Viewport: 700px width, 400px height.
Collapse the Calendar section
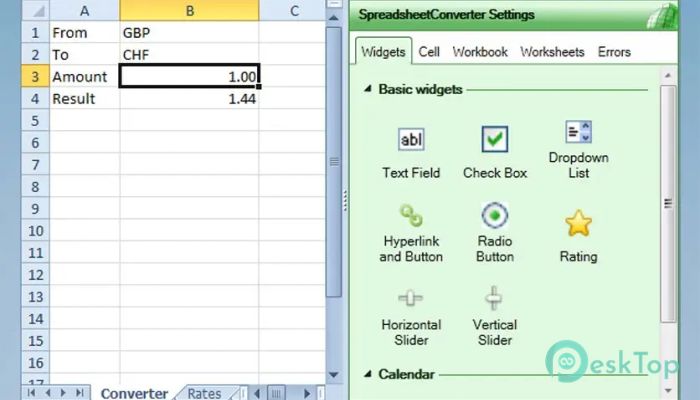click(x=367, y=374)
